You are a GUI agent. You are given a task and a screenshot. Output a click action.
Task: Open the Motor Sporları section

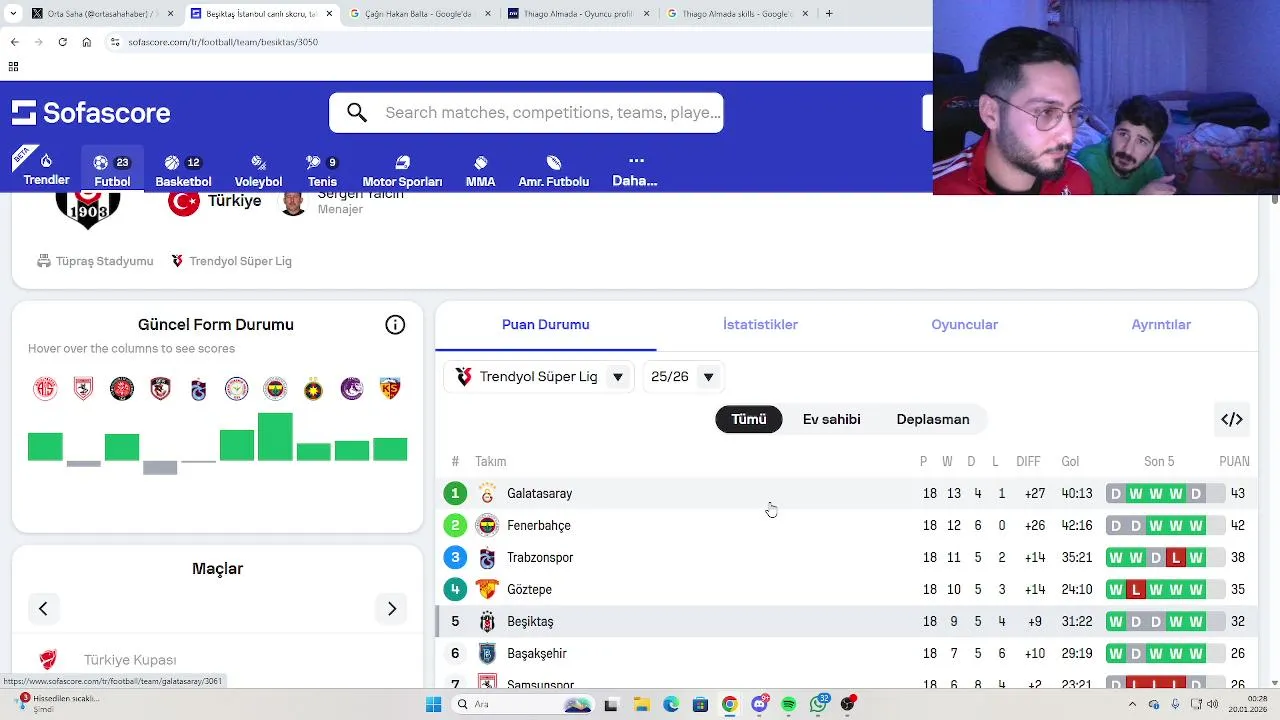coord(402,169)
